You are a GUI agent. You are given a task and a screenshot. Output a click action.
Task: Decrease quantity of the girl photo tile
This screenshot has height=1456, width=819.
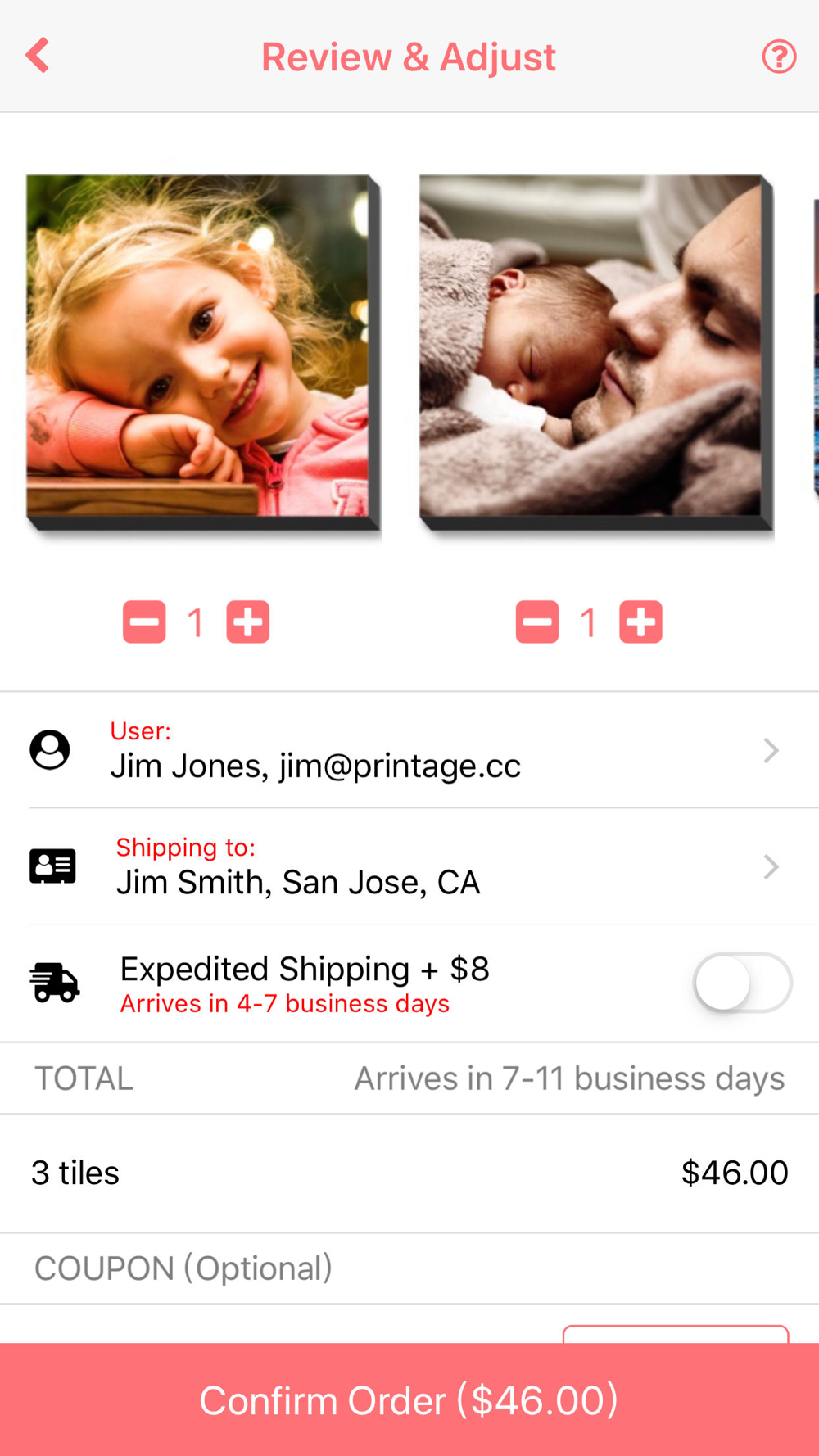[144, 622]
